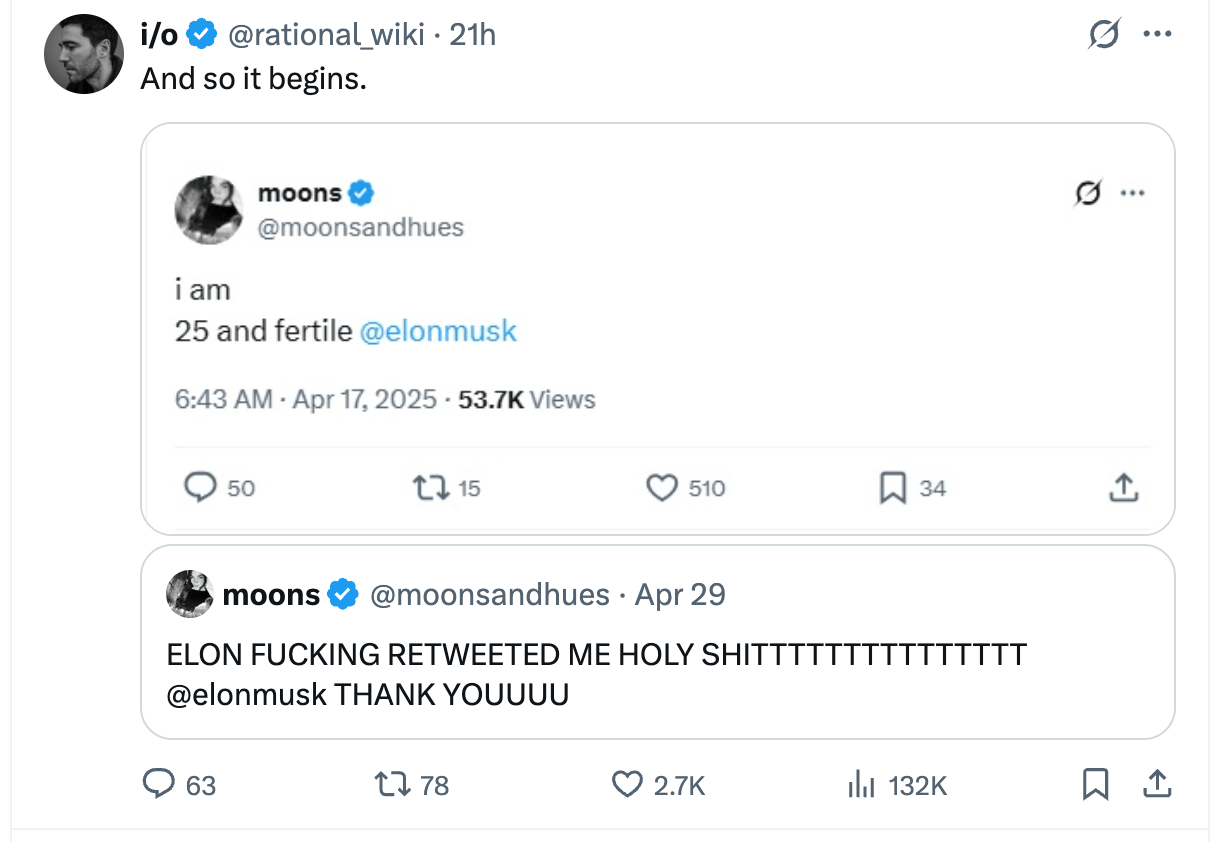Click the bookmark icon showing 34

coord(892,488)
